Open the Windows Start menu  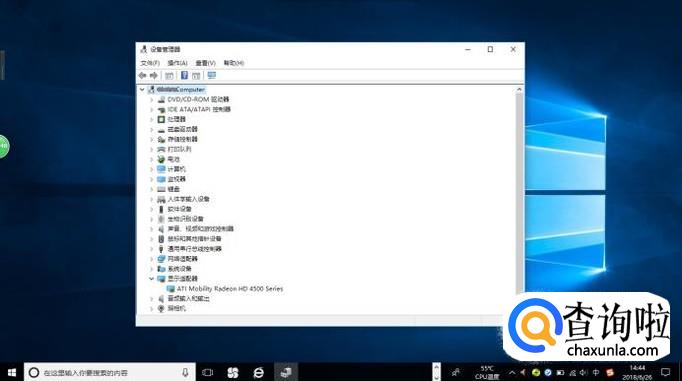click(x=12, y=373)
